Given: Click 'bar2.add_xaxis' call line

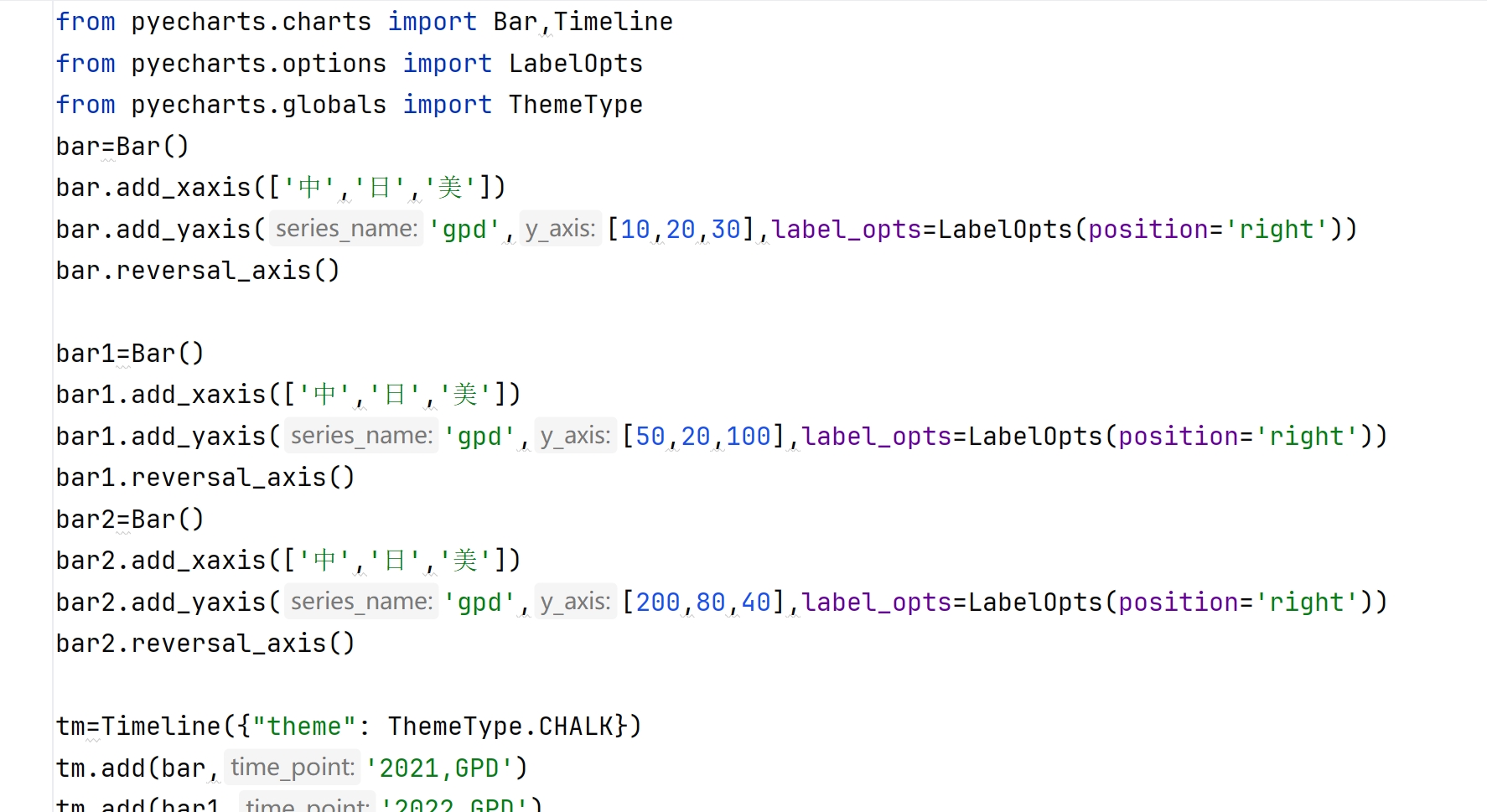Looking at the screenshot, I should pyautogui.click(x=288, y=561).
